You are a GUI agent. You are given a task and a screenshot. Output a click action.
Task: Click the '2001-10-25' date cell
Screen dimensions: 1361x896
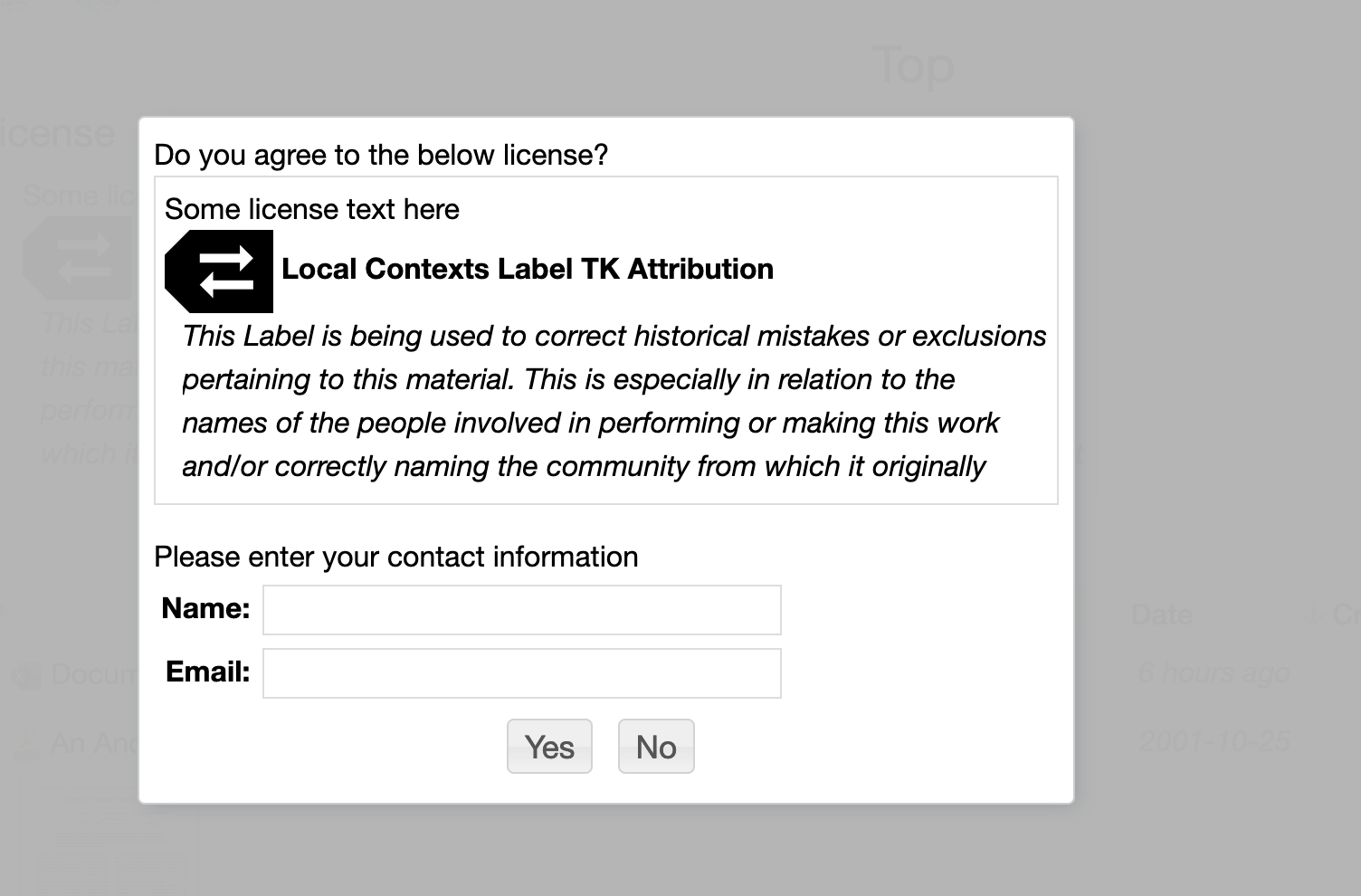click(1213, 742)
